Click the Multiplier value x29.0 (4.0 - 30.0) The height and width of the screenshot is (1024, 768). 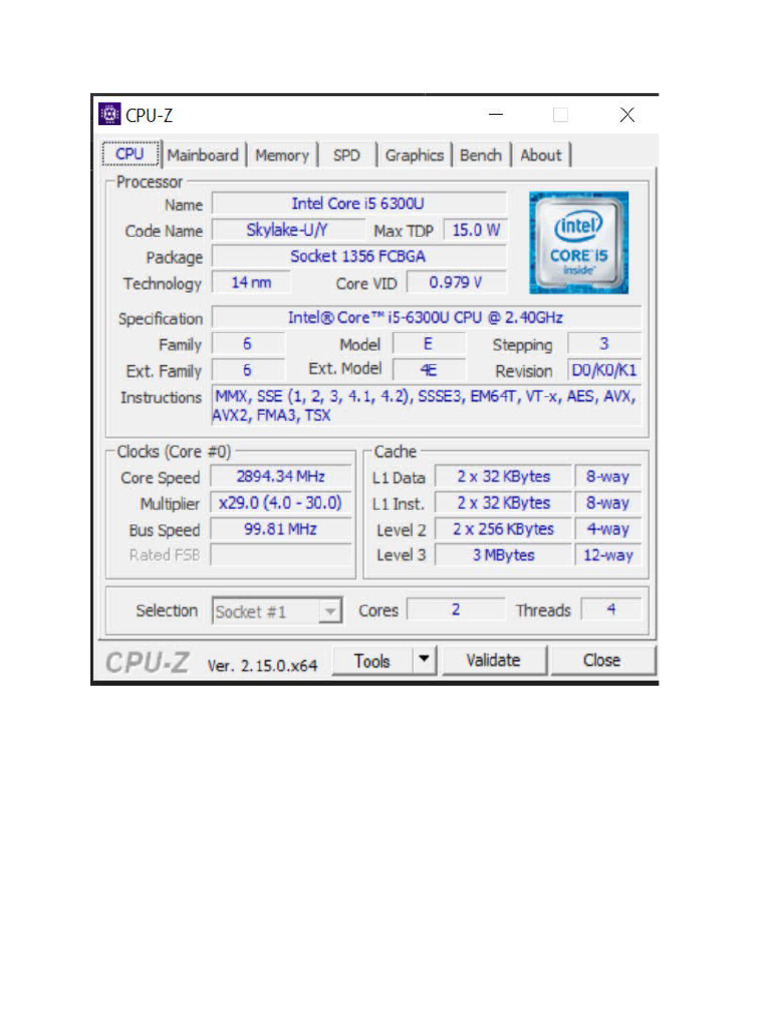point(281,503)
